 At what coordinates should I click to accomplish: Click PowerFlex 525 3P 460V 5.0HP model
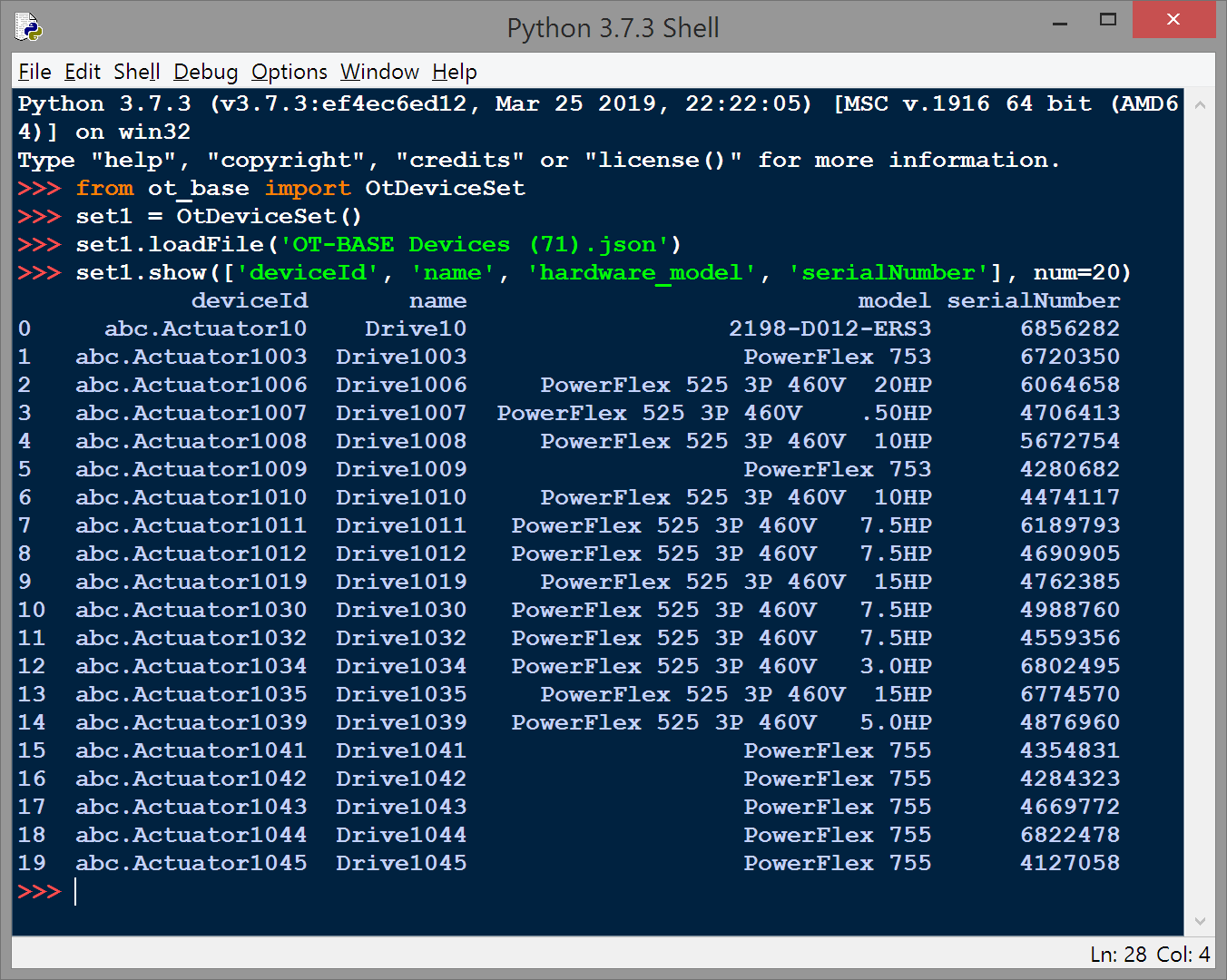721,722
